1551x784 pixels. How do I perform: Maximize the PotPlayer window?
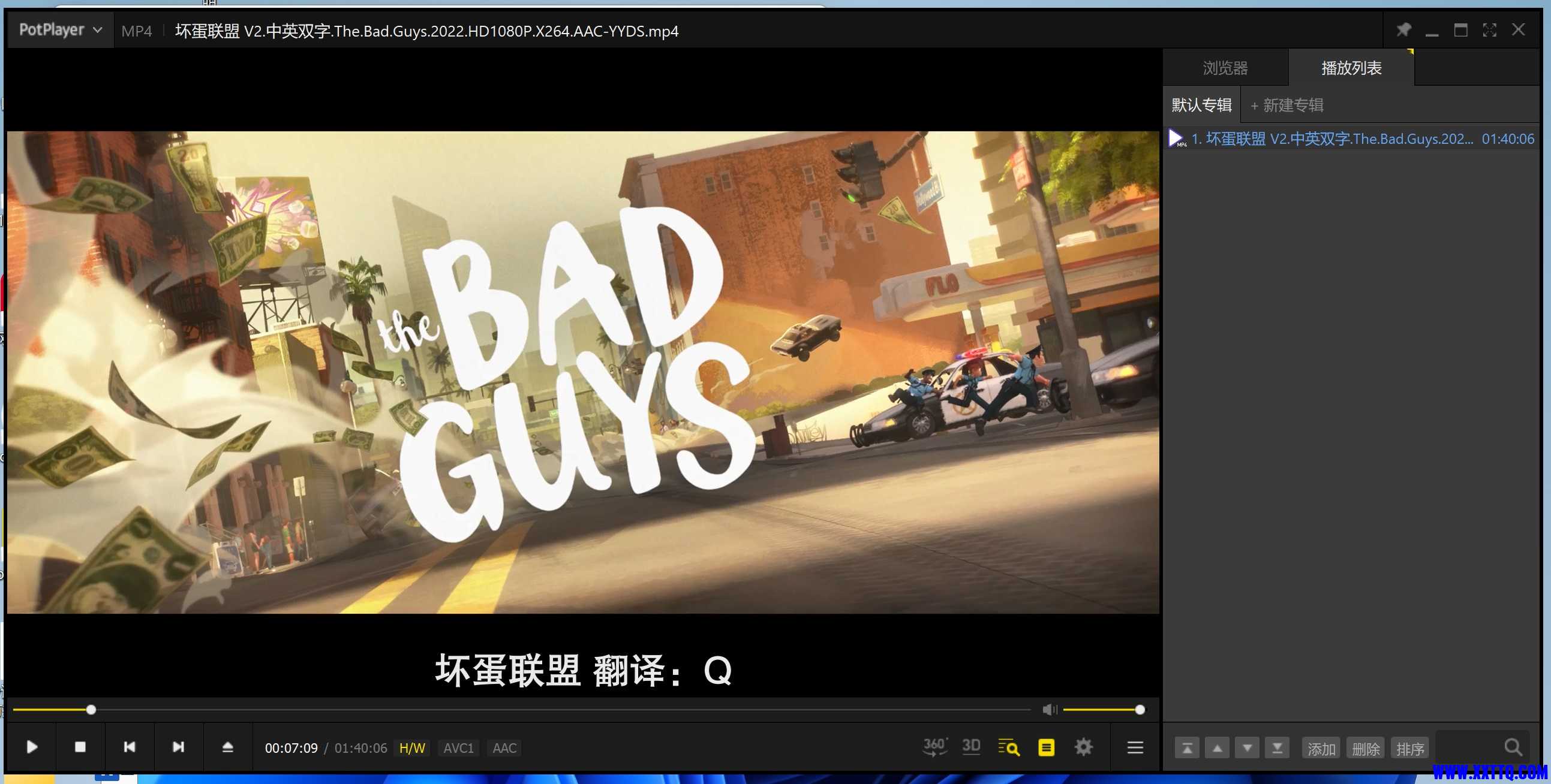coord(1460,29)
